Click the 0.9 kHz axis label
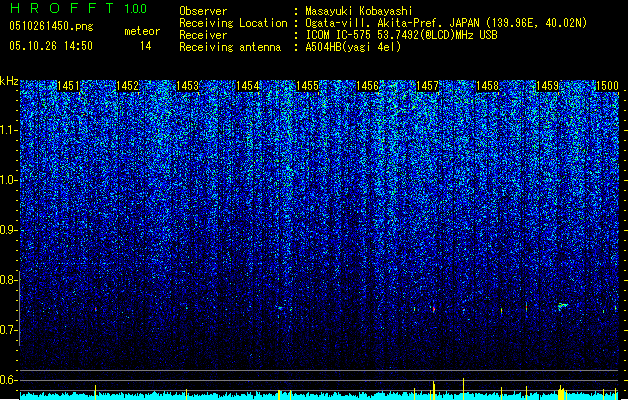This screenshot has width=629, height=400. pyautogui.click(x=9, y=230)
